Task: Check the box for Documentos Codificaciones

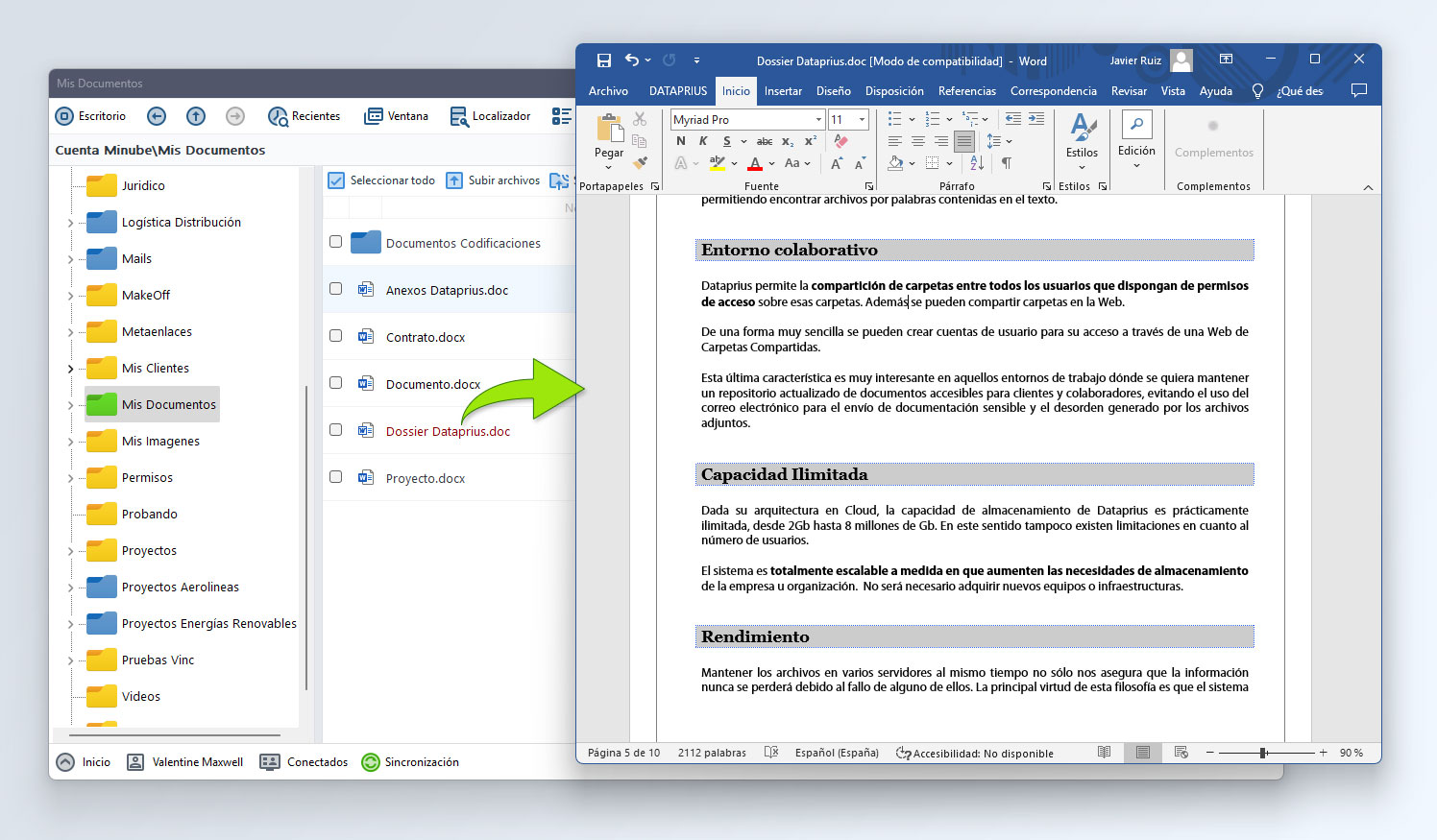Action: 335,242
